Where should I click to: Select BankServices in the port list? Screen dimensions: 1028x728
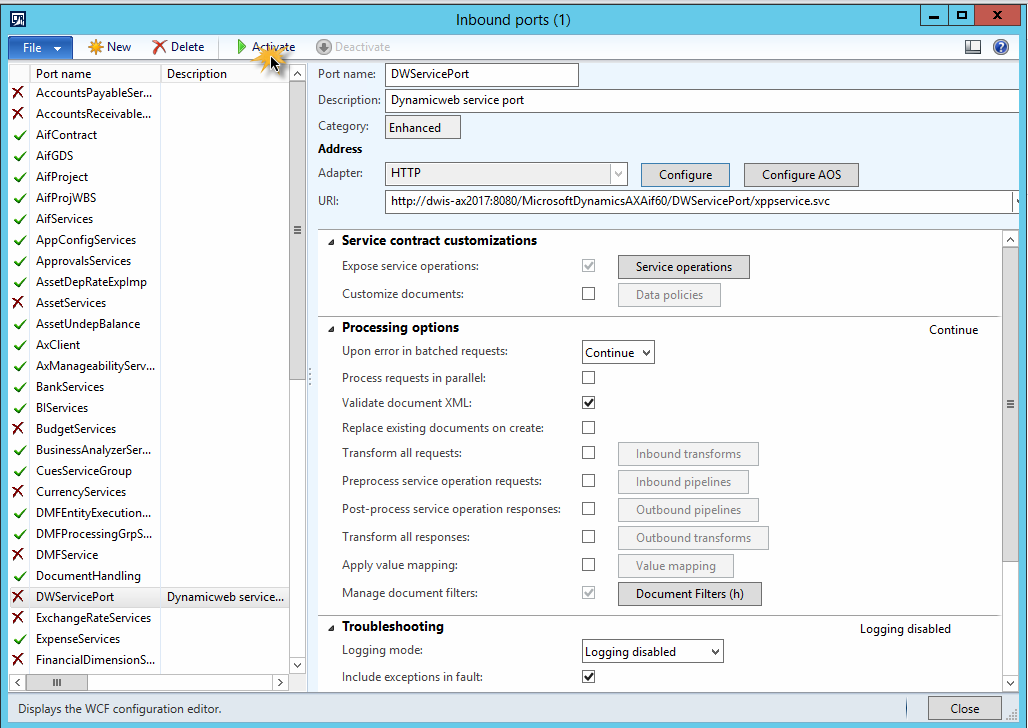tap(70, 387)
